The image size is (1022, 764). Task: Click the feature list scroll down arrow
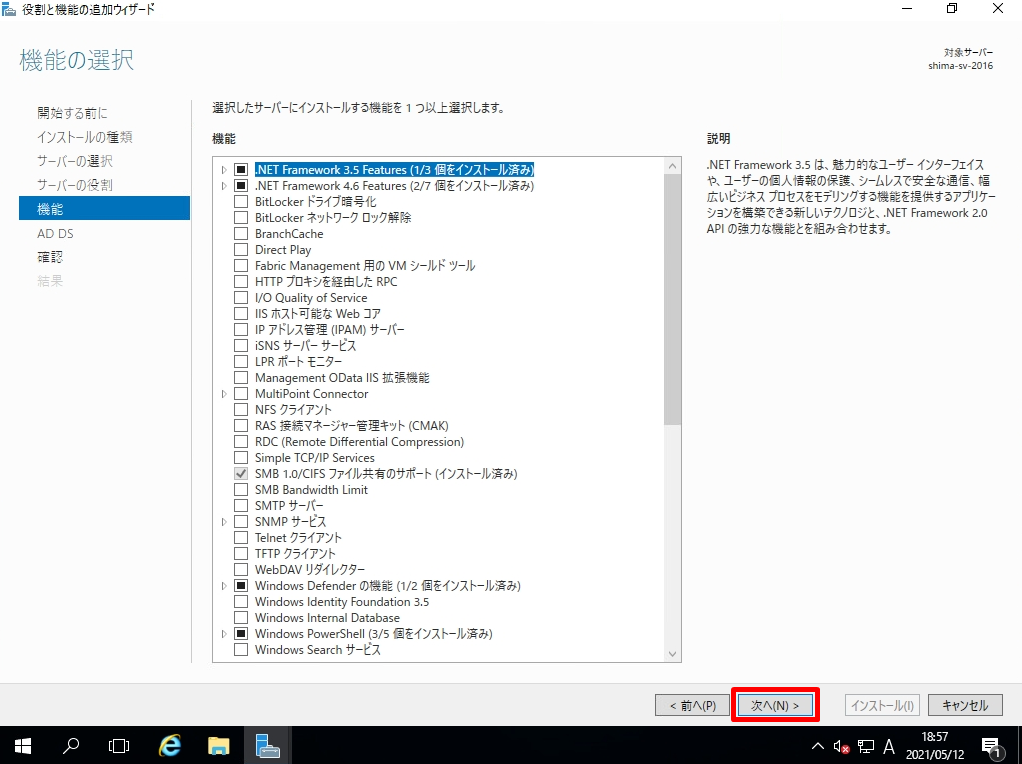pos(673,654)
